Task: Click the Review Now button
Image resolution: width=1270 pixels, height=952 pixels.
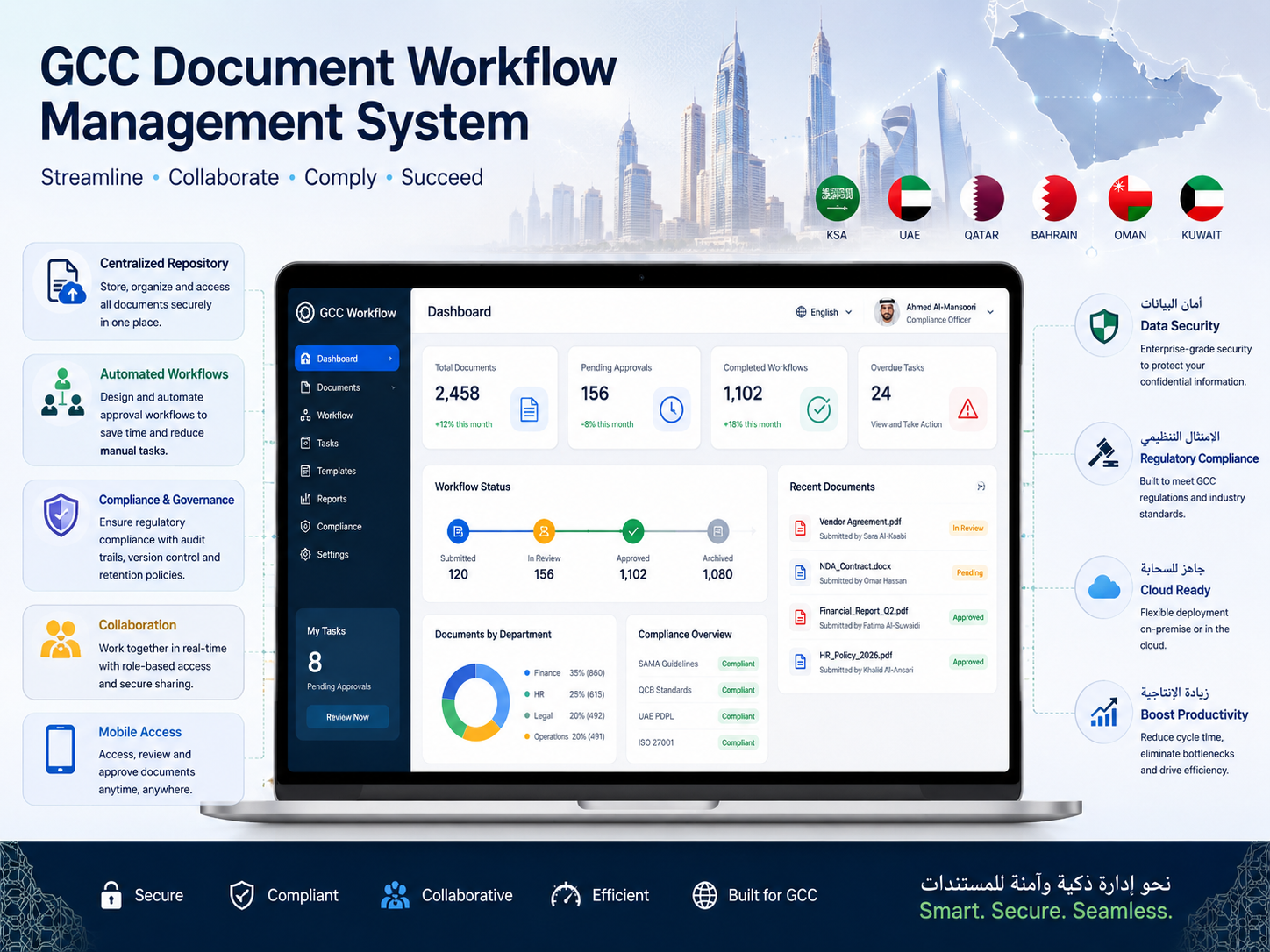Action: point(347,717)
